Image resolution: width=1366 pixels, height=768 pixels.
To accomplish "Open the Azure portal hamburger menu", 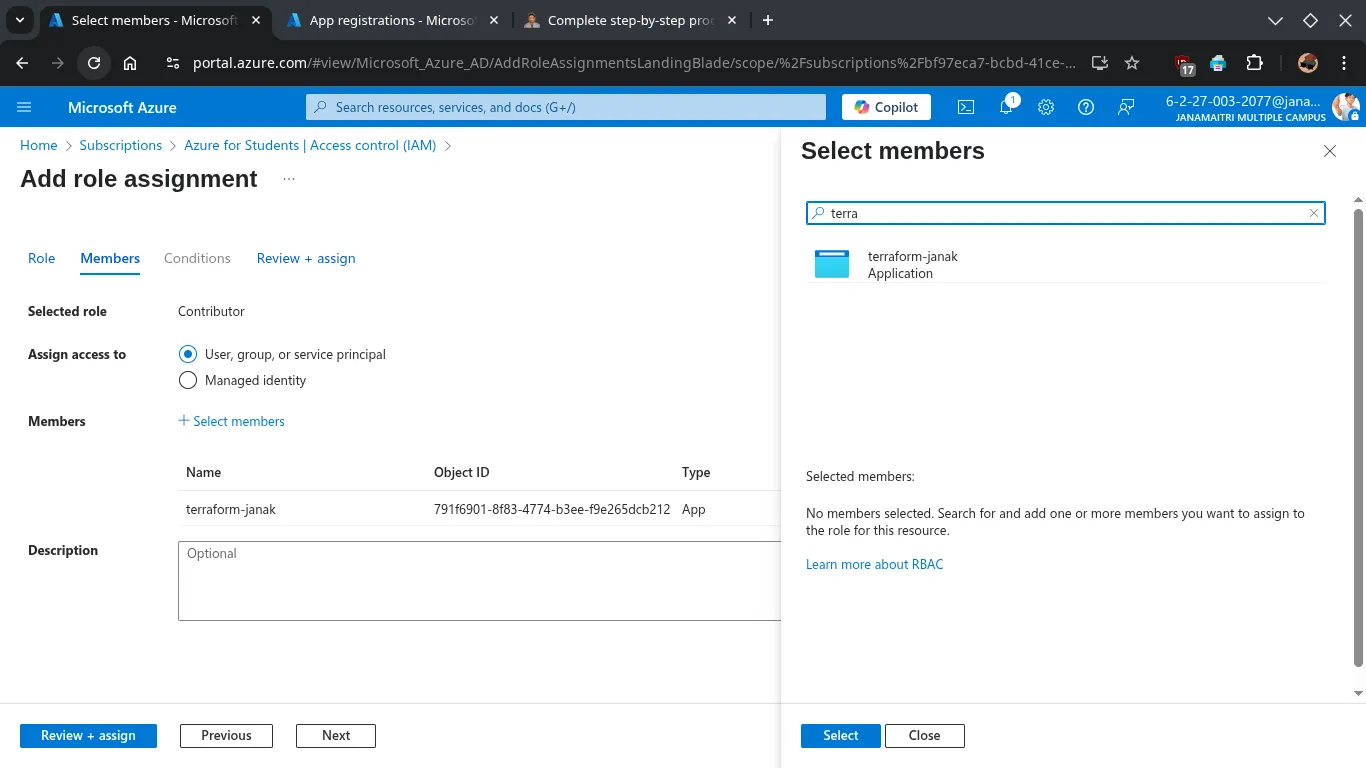I will 25,107.
